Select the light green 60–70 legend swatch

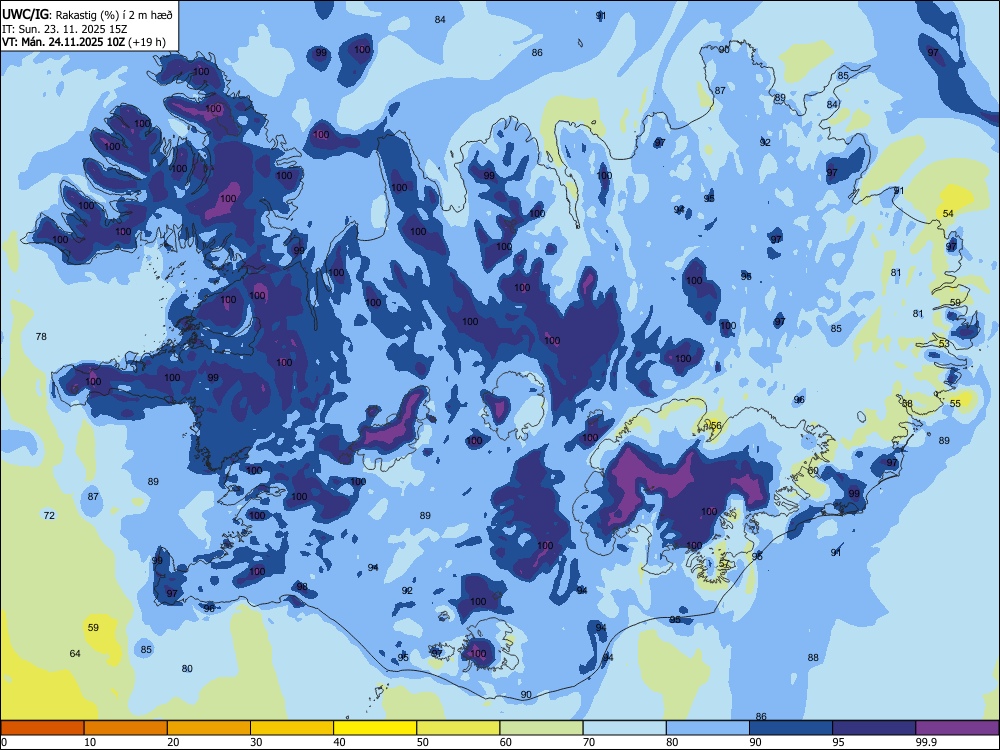541,728
